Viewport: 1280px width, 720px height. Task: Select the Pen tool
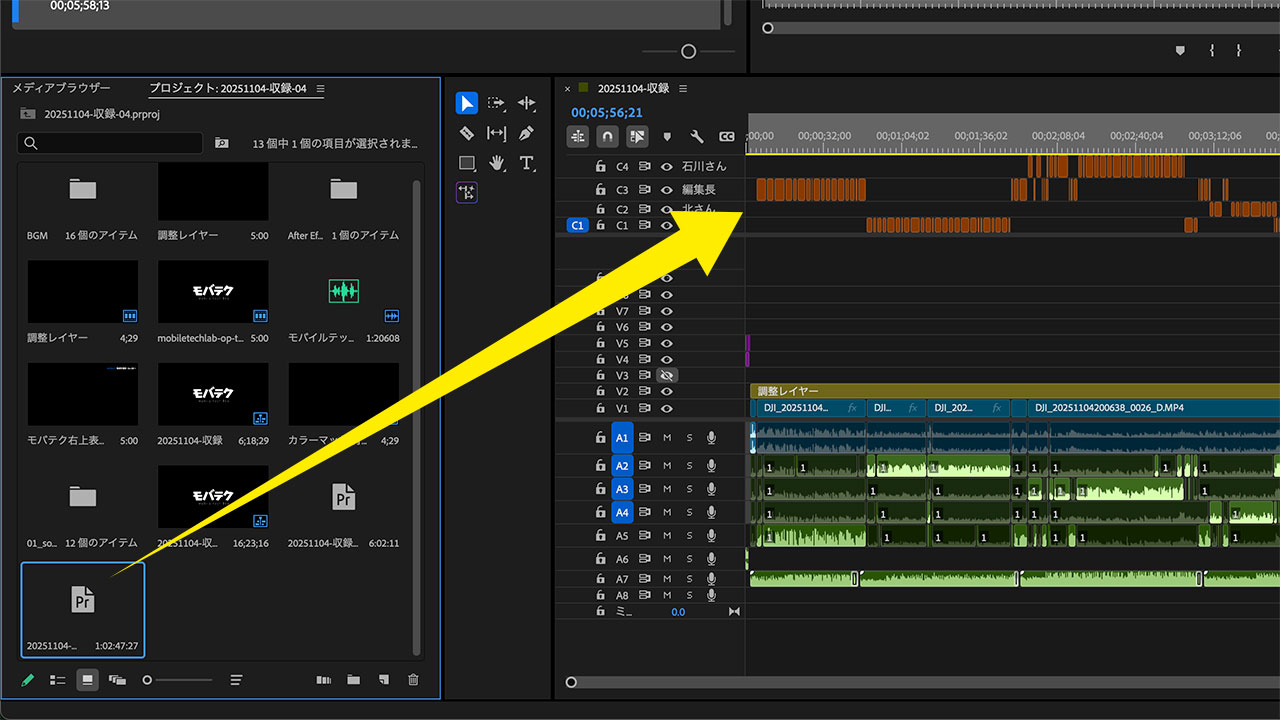(x=527, y=133)
